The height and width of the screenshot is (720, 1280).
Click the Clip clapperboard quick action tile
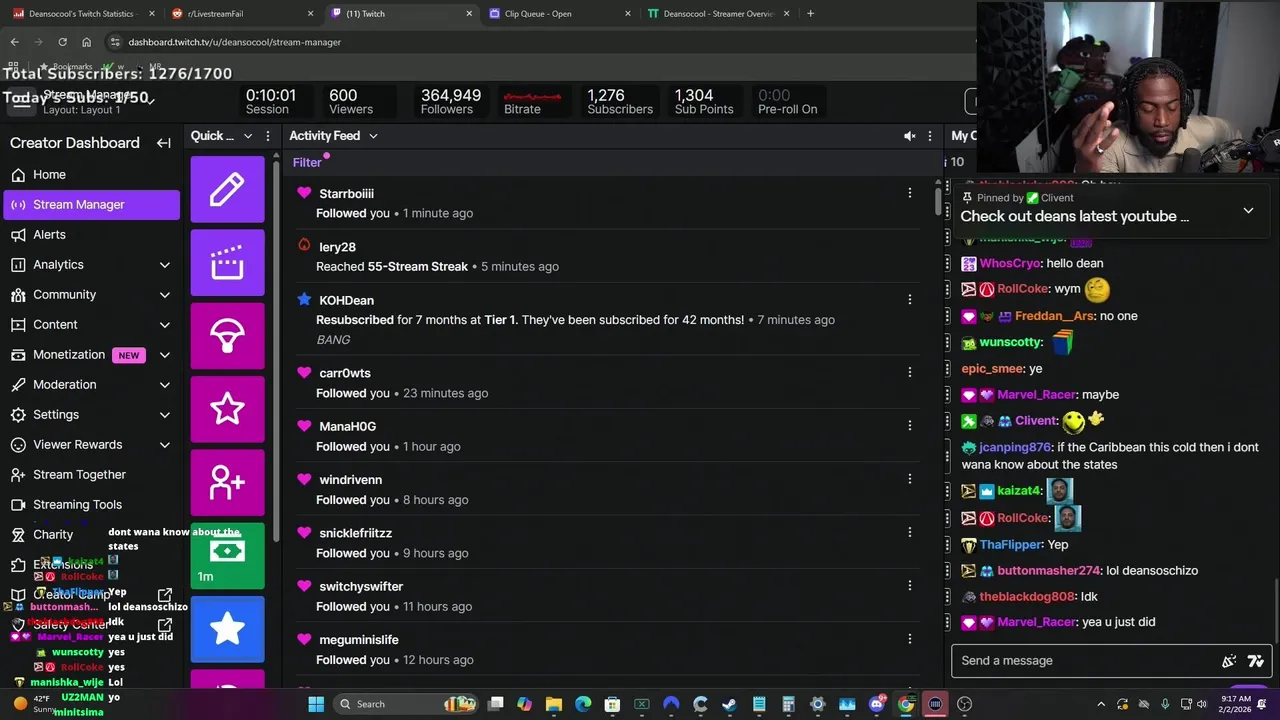pyautogui.click(x=228, y=262)
